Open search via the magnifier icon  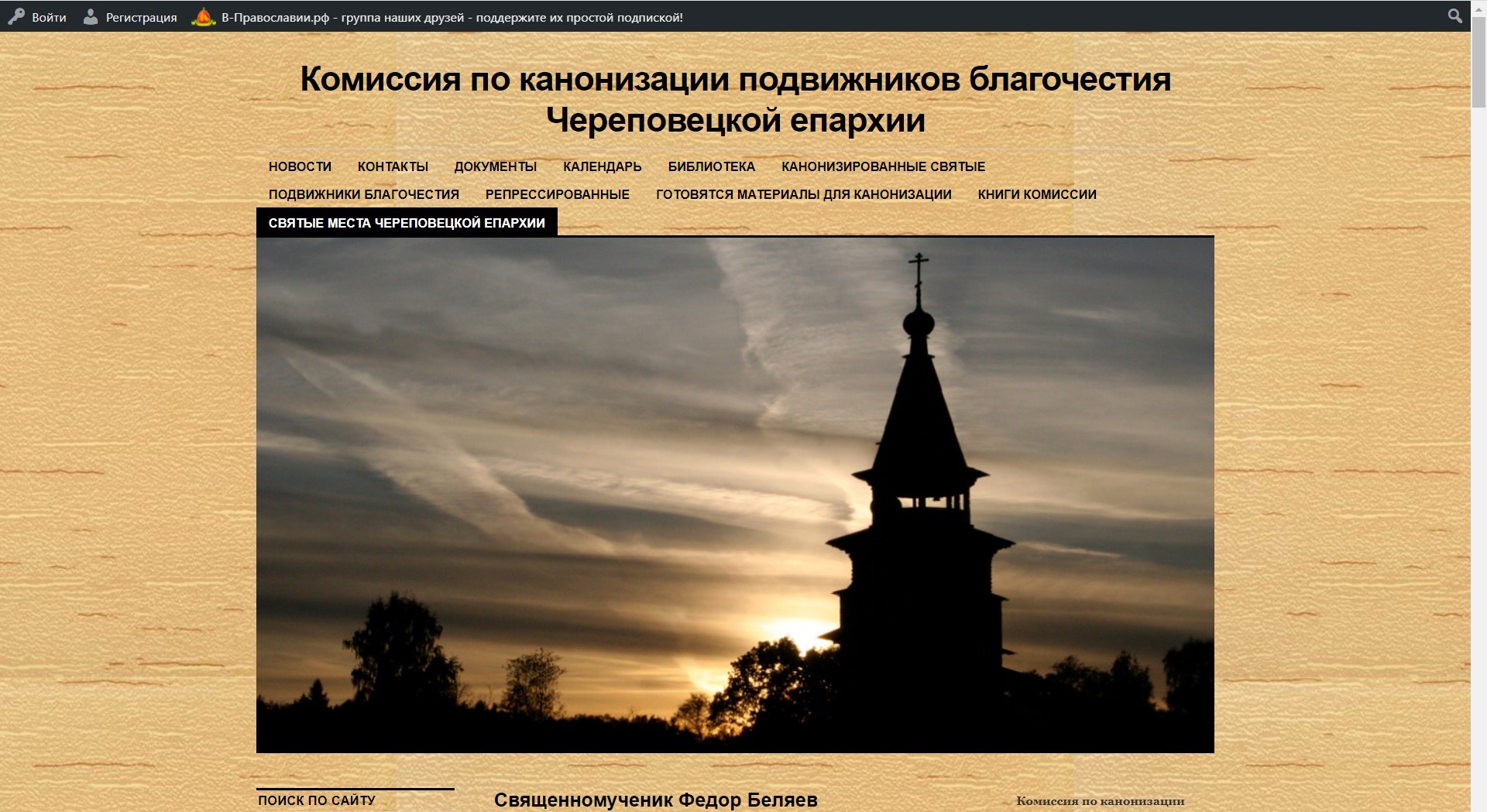[1455, 15]
